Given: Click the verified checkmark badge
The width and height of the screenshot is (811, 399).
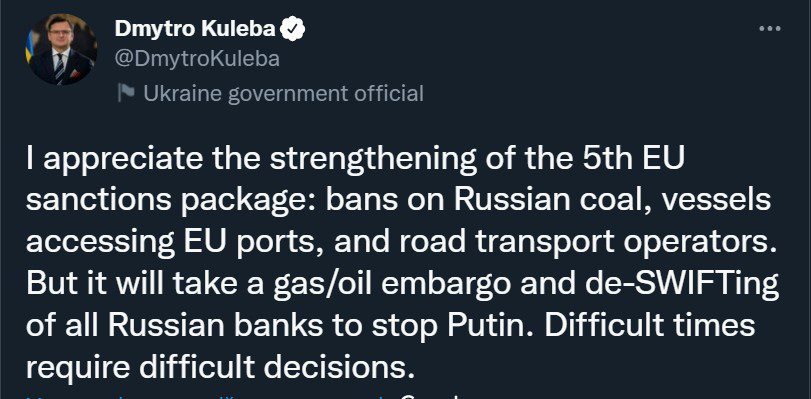Looking at the screenshot, I should (292, 29).
